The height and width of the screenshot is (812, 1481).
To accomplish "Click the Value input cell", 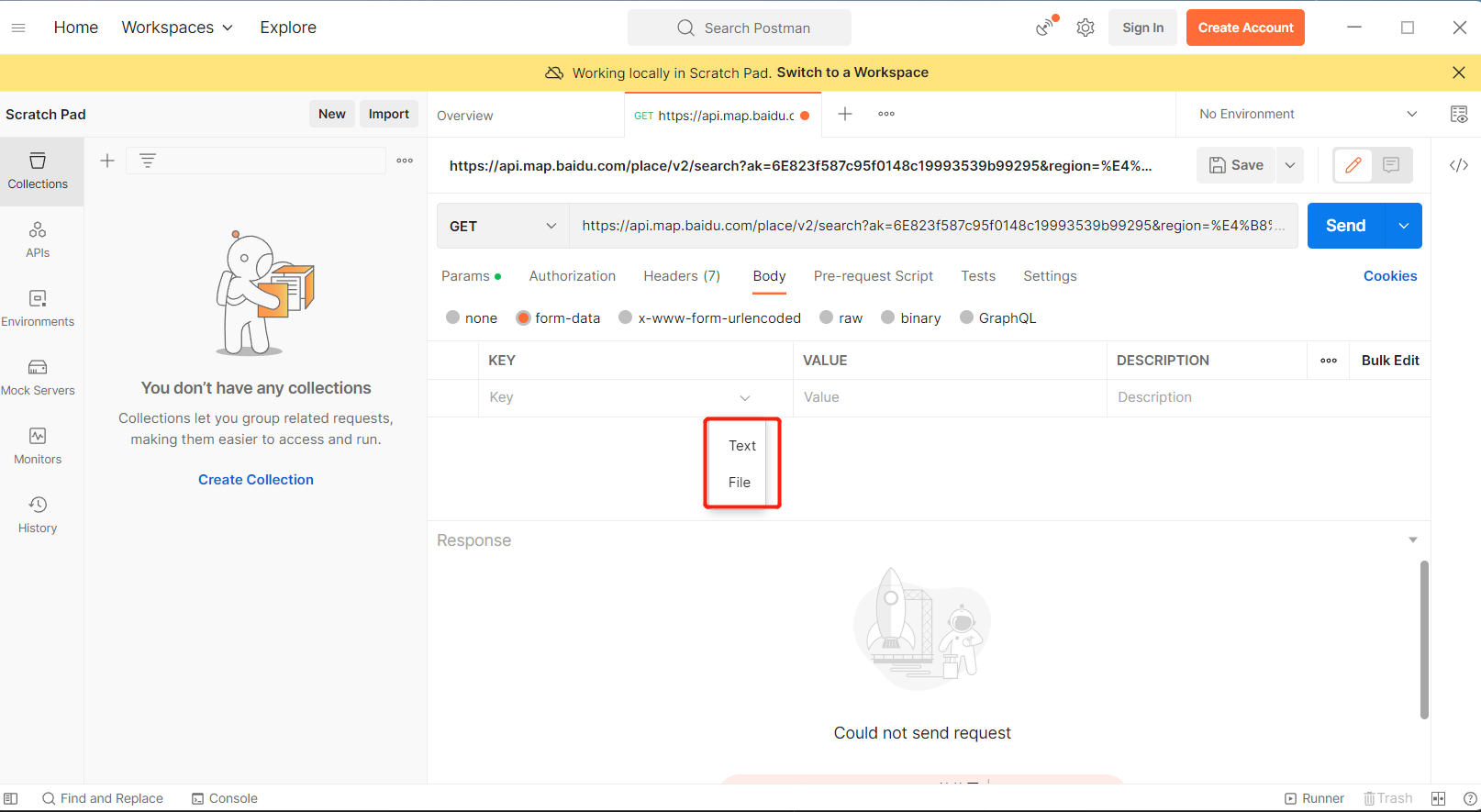I will point(950,397).
